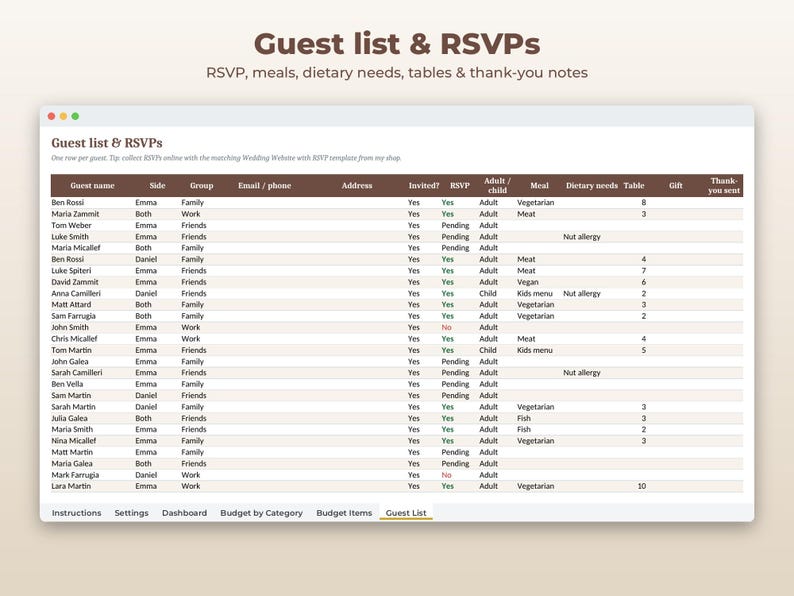
Task: Select the No RSVP in Mark Farrugia's row
Action: [446, 475]
